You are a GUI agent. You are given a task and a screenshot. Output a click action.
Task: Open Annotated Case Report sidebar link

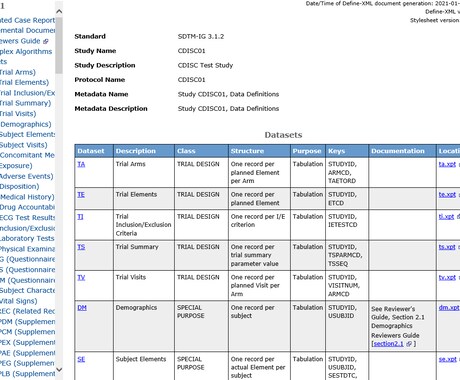point(27,20)
